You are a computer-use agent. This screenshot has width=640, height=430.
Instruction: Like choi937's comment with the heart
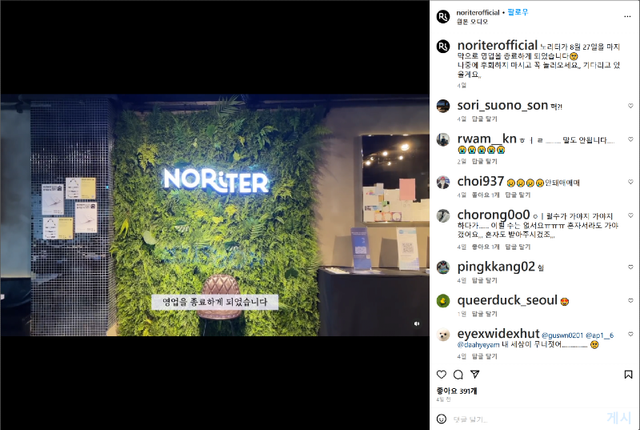pos(630,182)
